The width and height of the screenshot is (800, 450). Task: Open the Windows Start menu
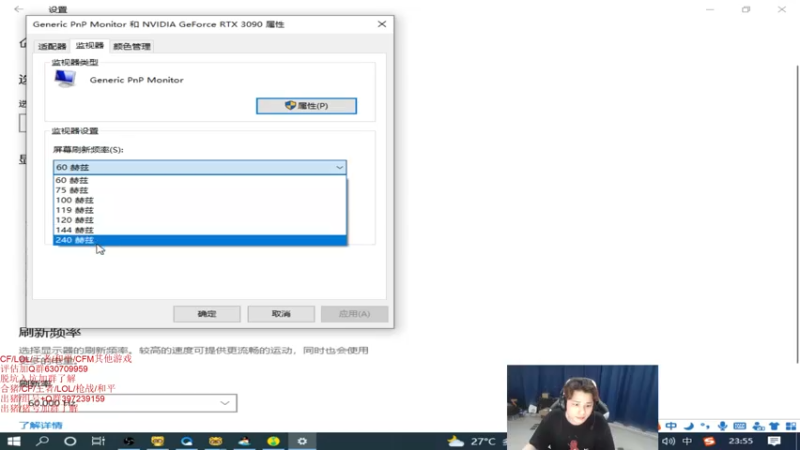pyautogui.click(x=13, y=441)
